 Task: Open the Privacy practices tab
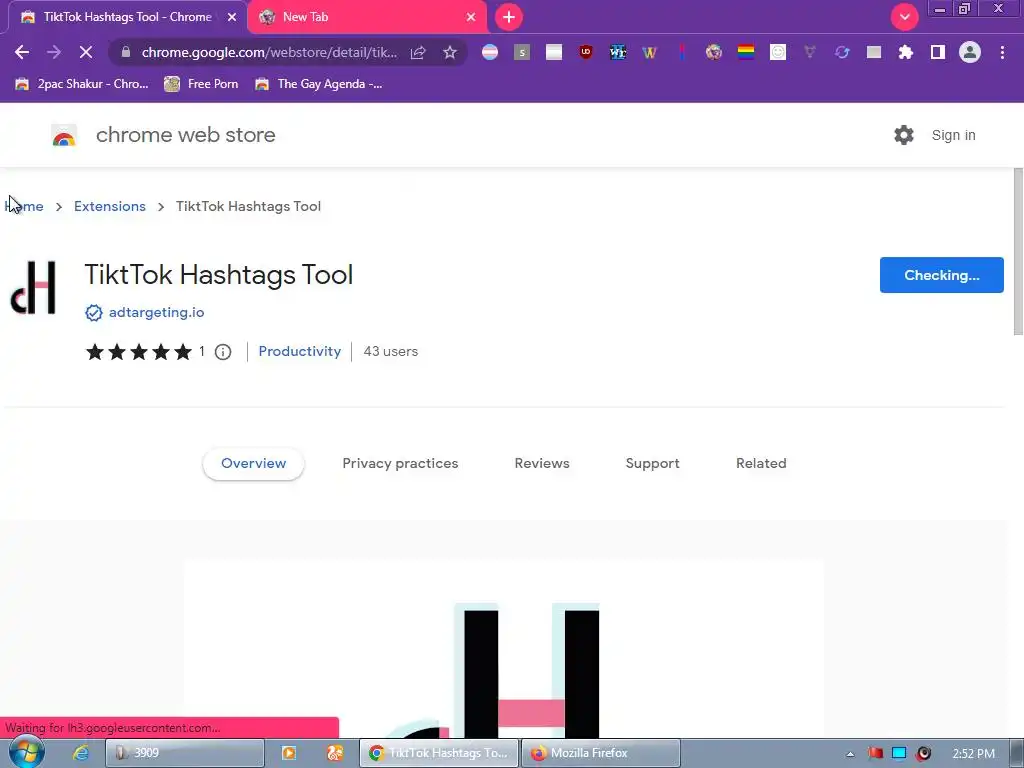pyautogui.click(x=400, y=464)
